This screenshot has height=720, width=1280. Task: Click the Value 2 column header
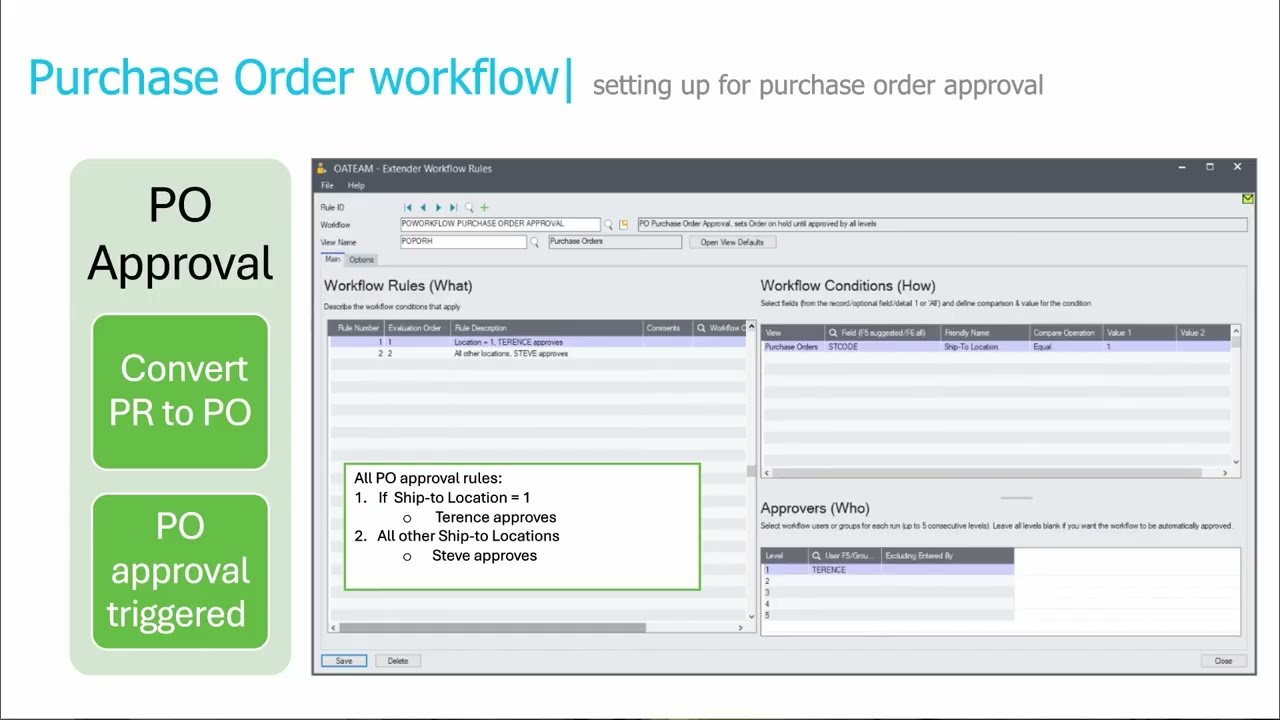tap(1203, 333)
